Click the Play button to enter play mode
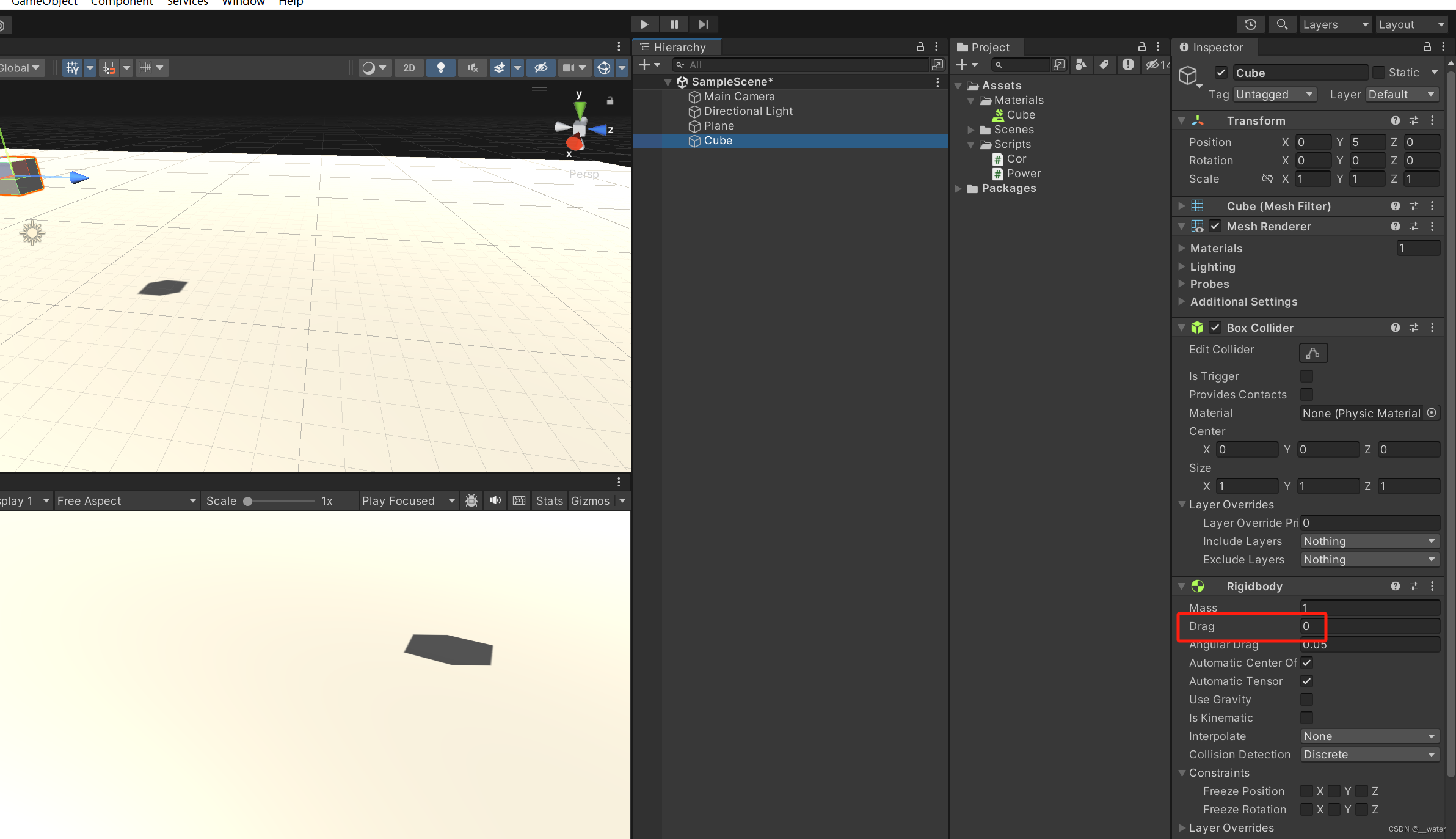 coord(645,24)
